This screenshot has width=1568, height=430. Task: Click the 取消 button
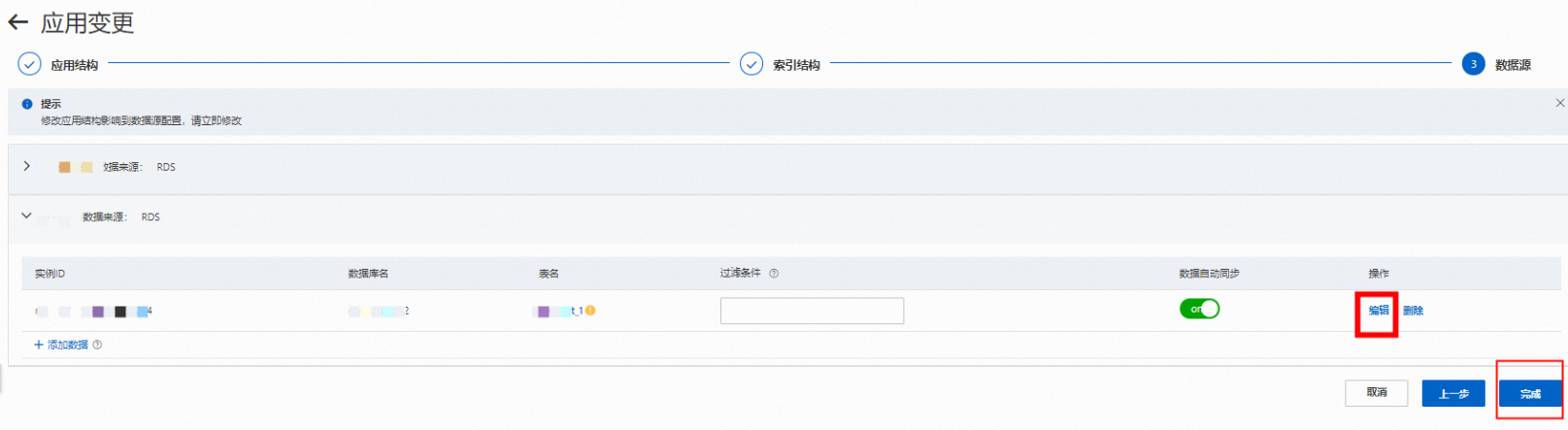[1376, 393]
